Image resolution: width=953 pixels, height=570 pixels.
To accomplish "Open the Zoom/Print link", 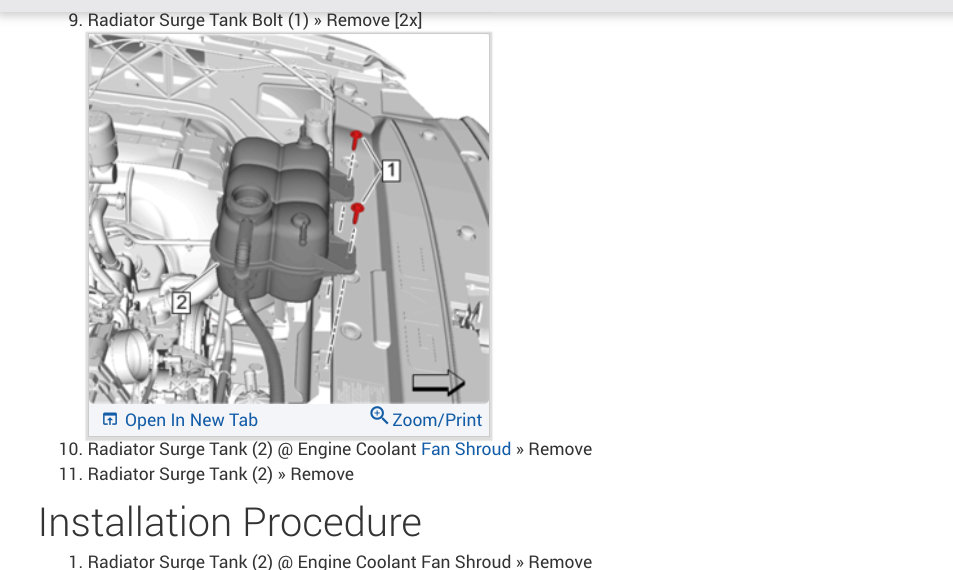I will (436, 420).
